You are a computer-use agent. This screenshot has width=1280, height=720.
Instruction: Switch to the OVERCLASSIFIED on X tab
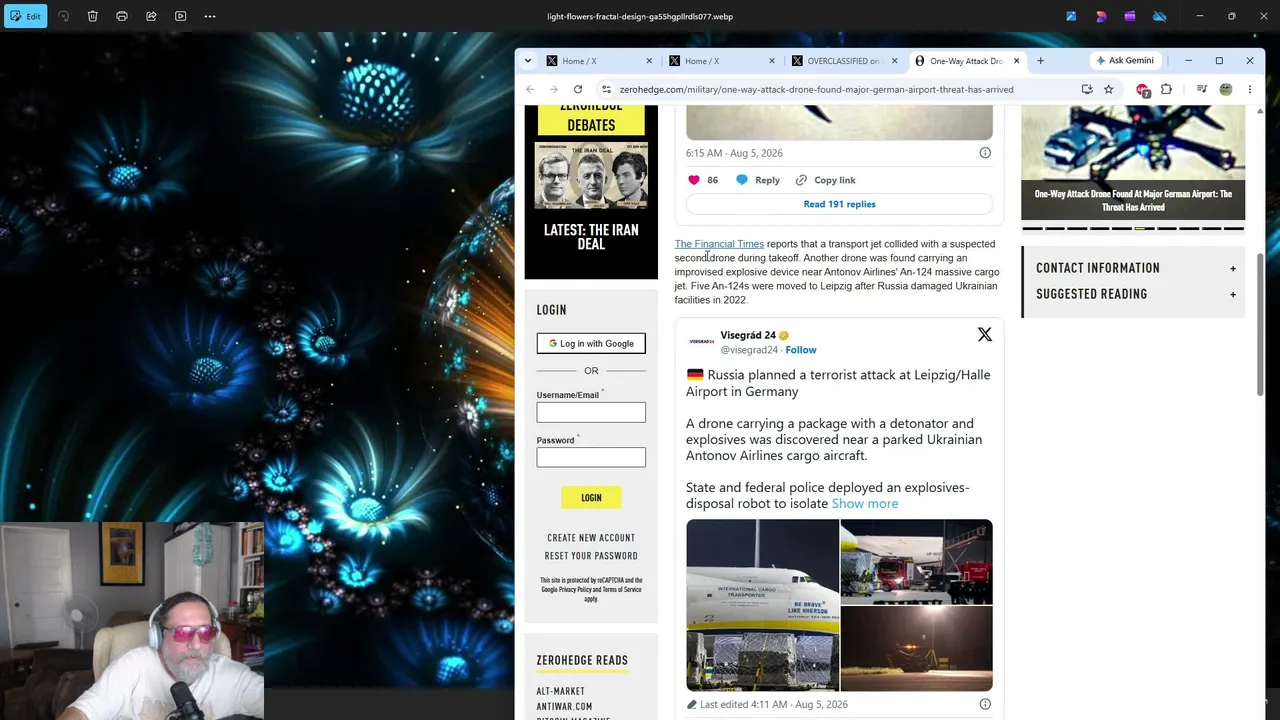point(844,61)
